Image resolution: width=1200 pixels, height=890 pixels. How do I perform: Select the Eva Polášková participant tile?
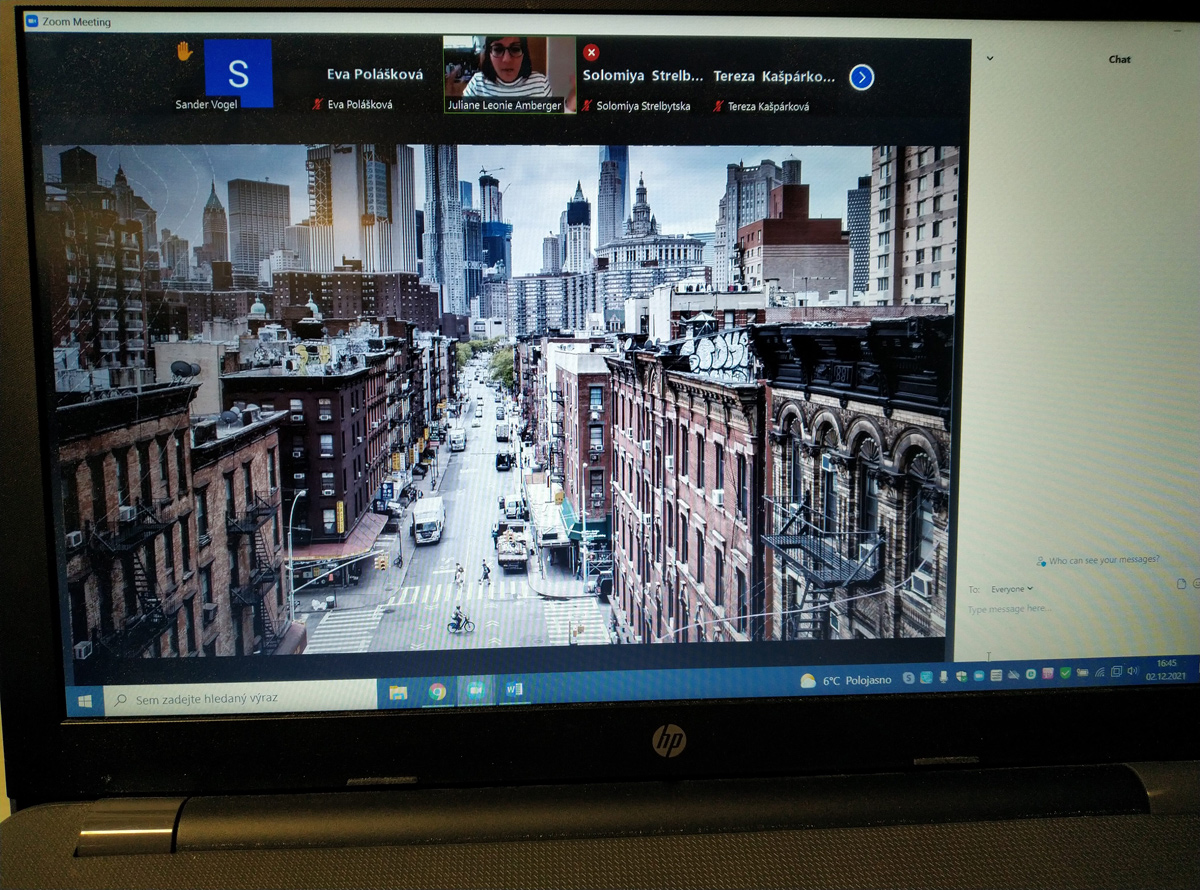[375, 75]
